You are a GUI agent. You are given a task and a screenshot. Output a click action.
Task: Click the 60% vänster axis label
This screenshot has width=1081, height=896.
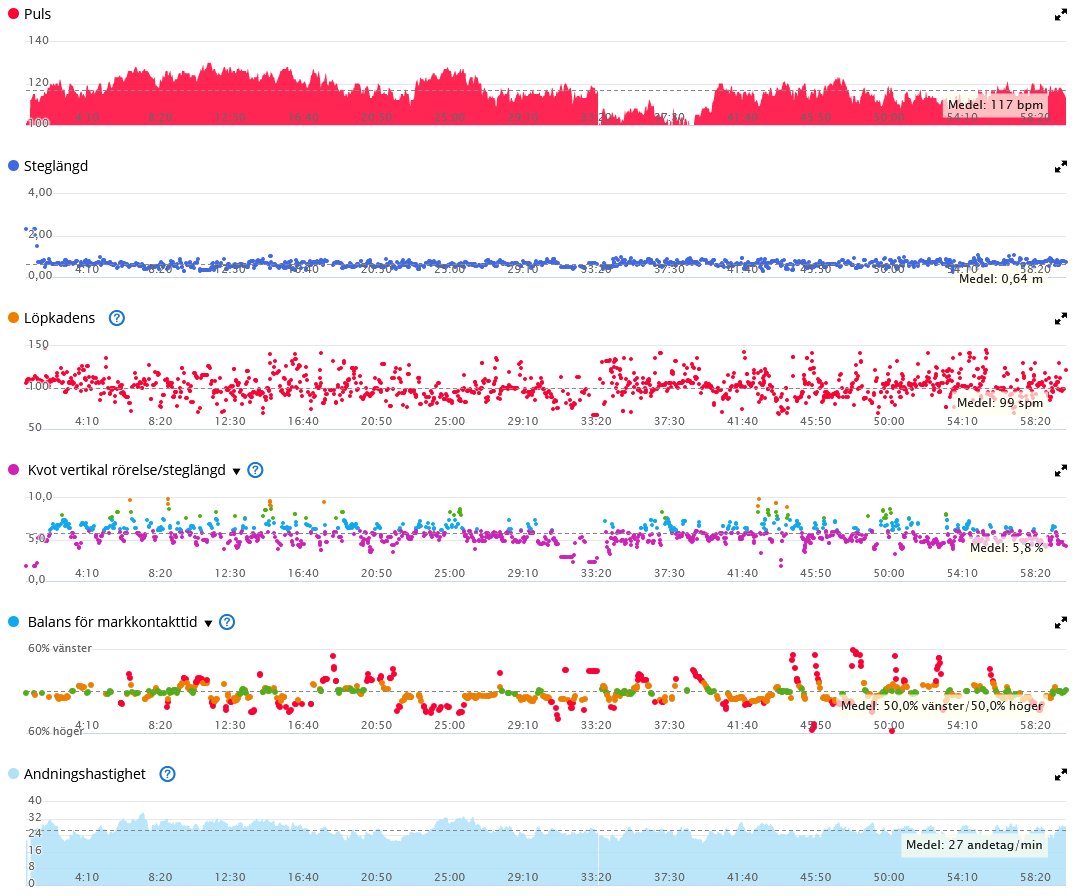pyautogui.click(x=60, y=649)
